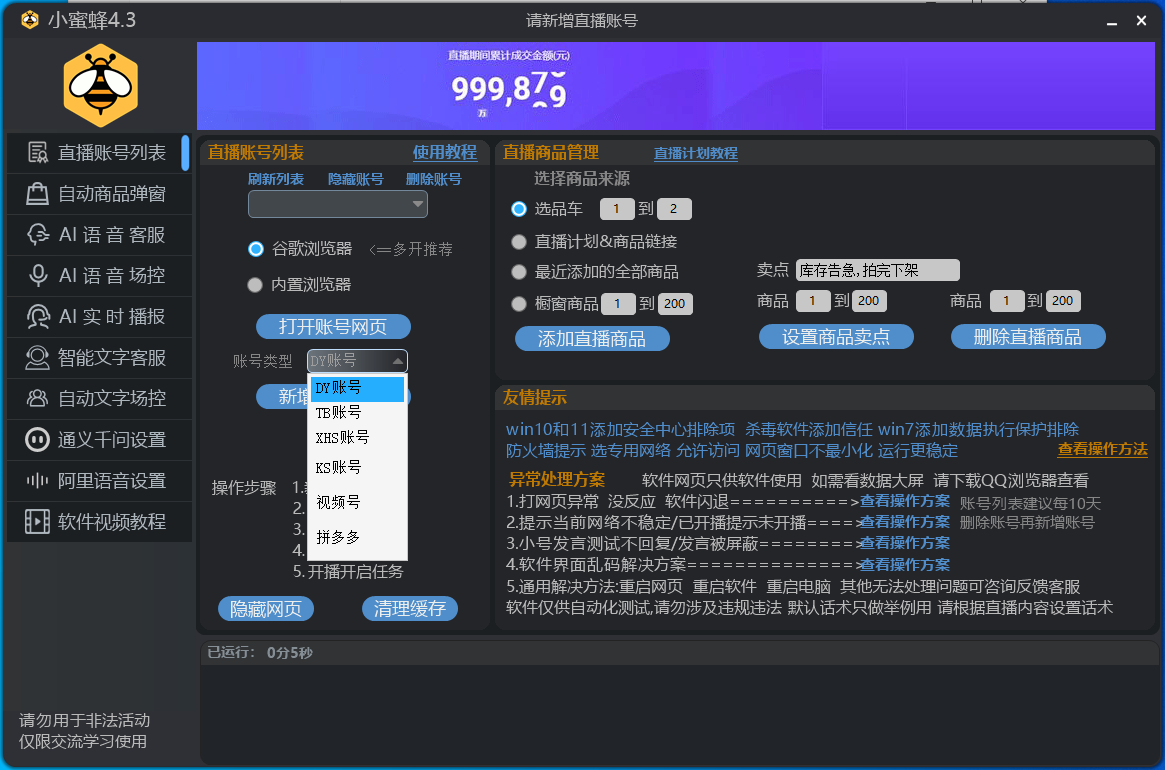Choose XHS账号 from account type list
Image resolution: width=1165 pixels, height=770 pixels.
coord(357,438)
